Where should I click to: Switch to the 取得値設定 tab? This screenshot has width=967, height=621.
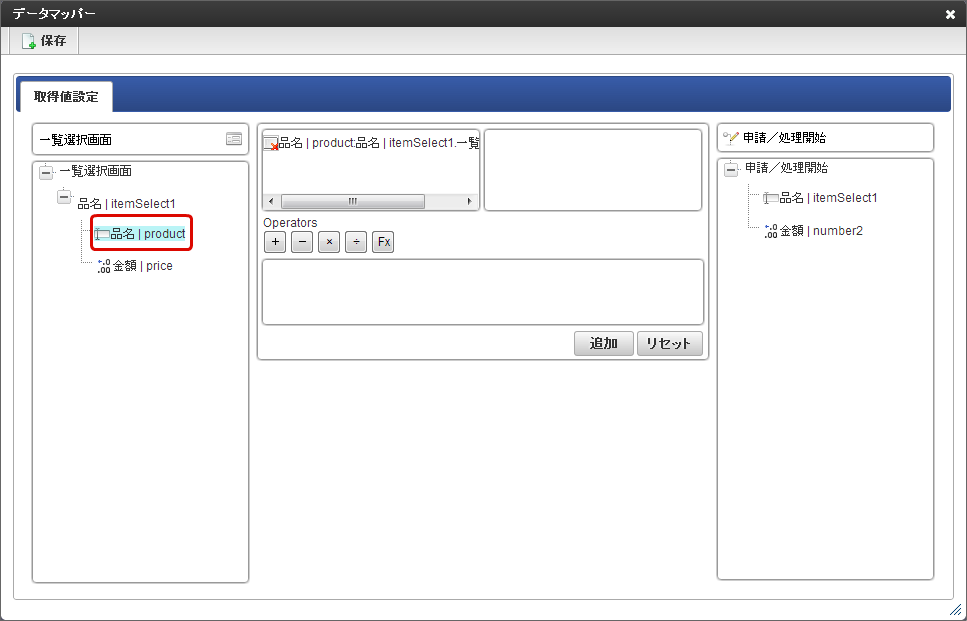tap(66, 97)
